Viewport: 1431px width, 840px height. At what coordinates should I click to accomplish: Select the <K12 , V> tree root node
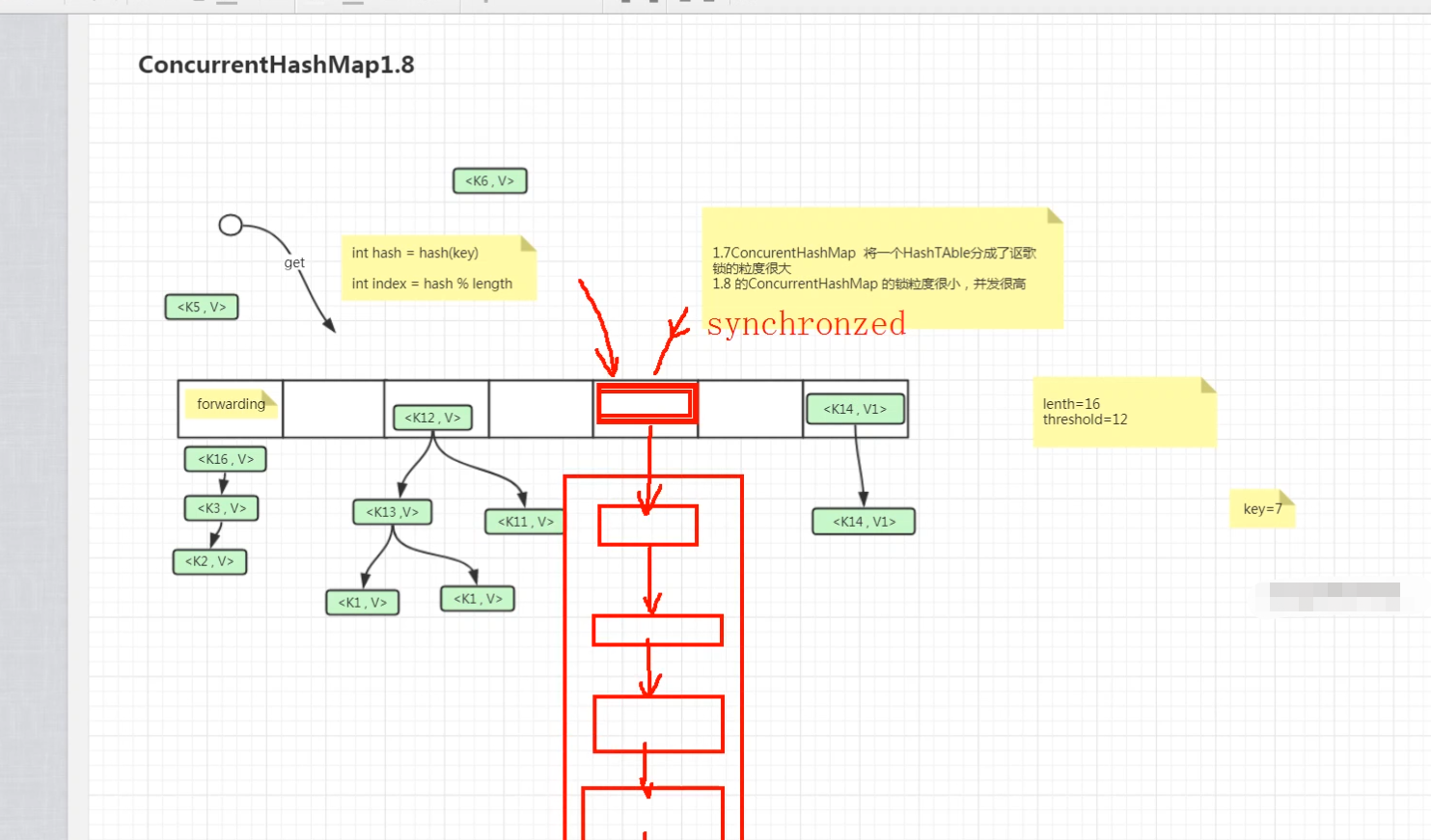(432, 418)
